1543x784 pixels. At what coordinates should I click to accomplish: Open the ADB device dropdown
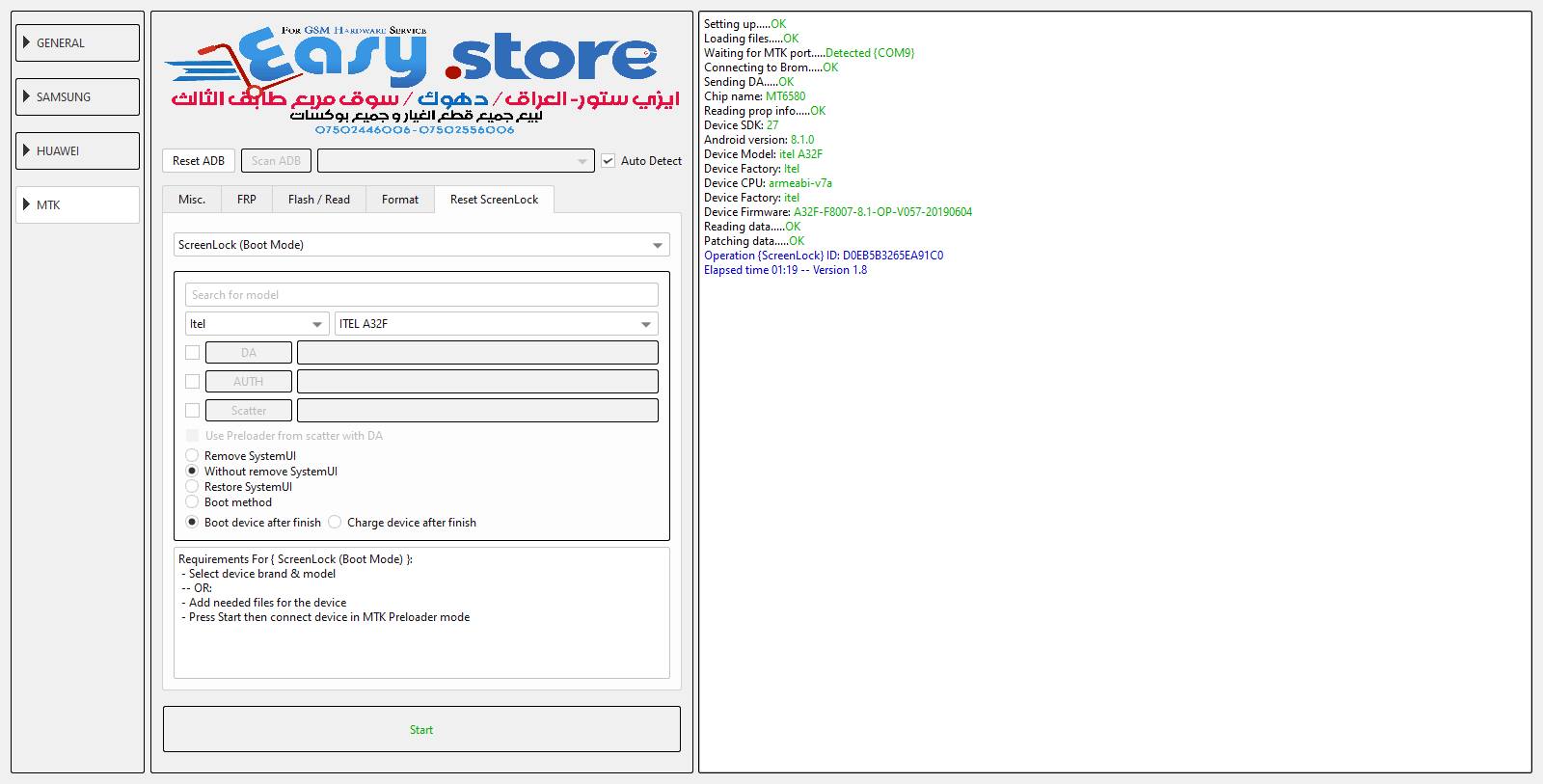455,161
